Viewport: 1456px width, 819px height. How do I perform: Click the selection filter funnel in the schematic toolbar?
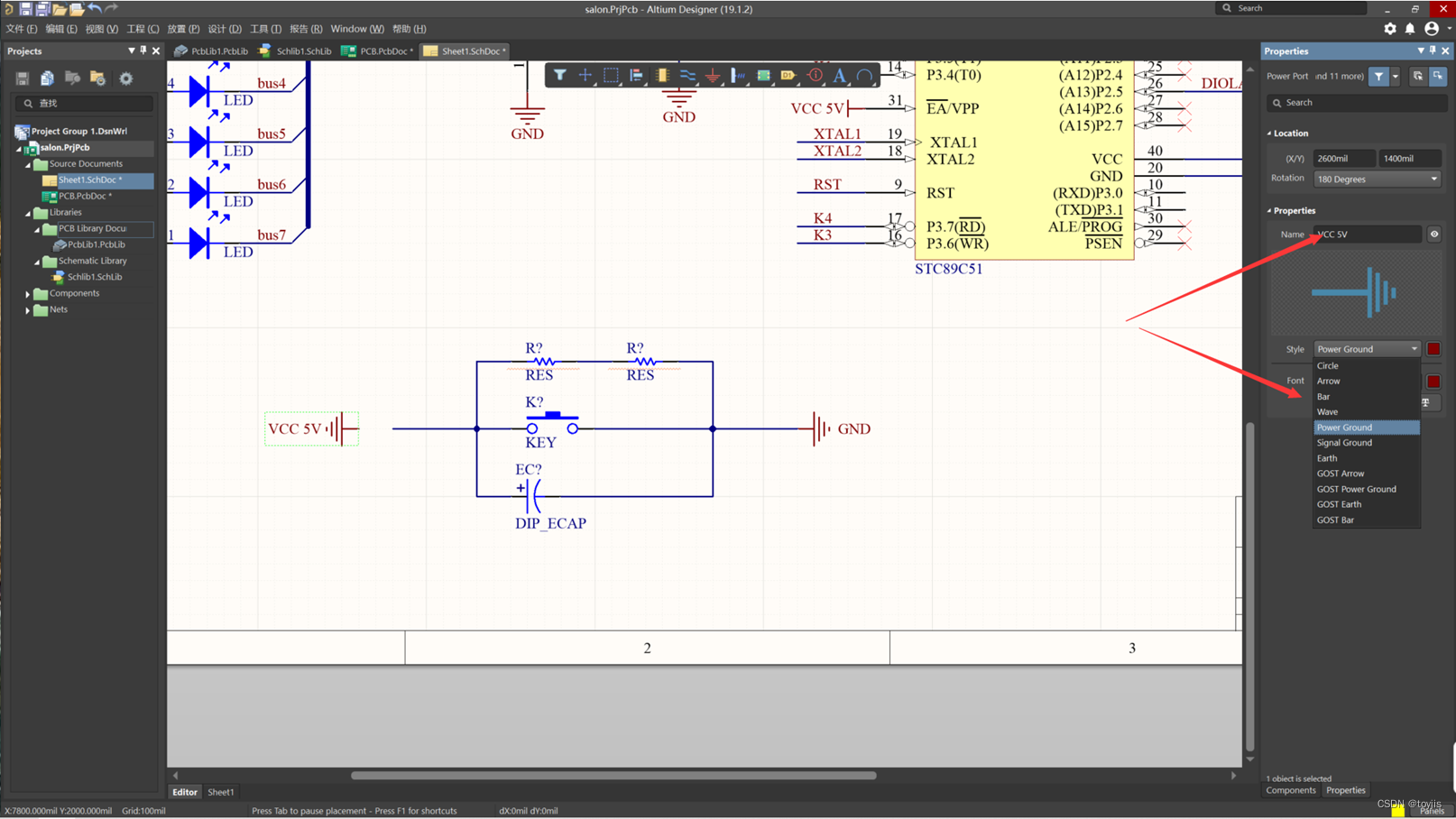[560, 76]
